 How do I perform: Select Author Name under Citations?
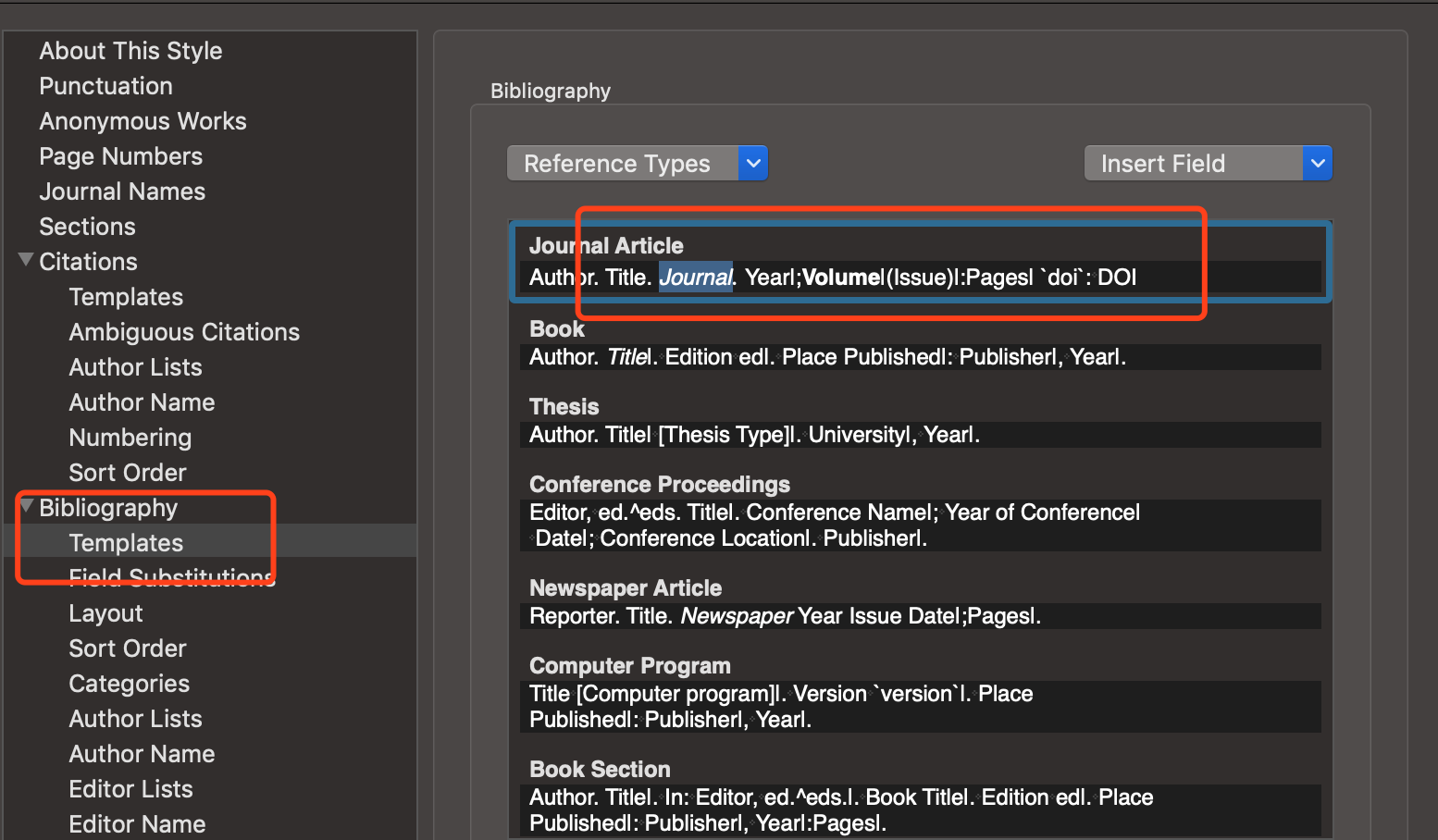click(x=142, y=402)
